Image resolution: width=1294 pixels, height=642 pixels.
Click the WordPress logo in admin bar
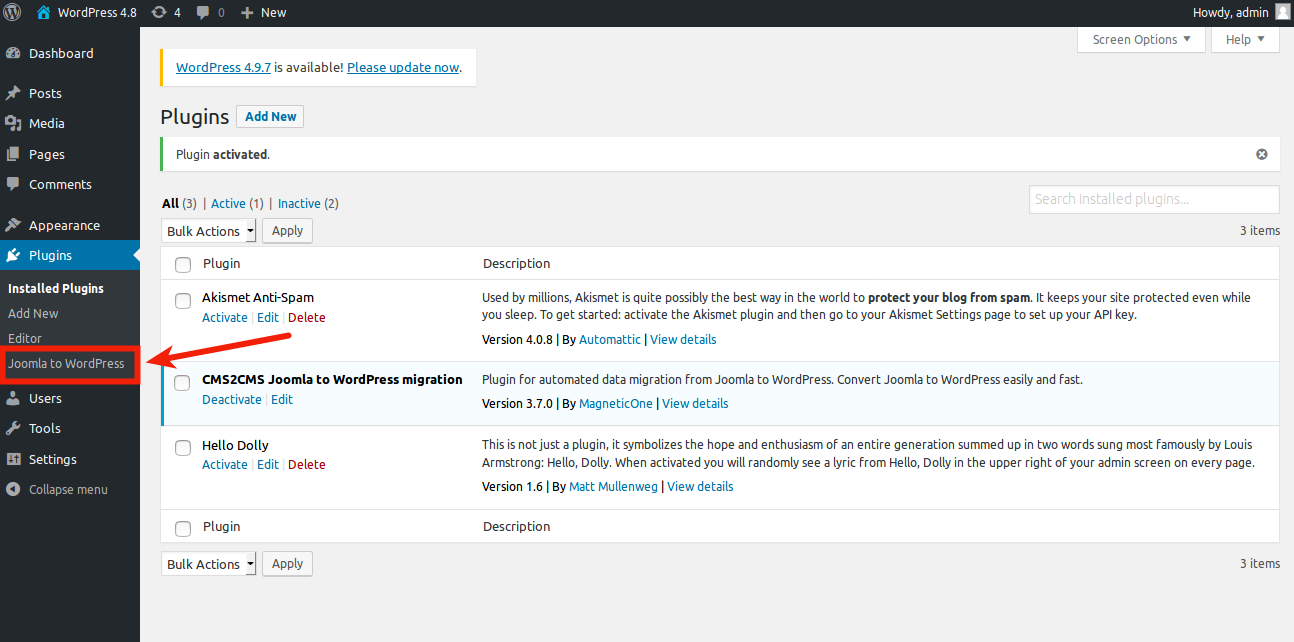[13, 12]
